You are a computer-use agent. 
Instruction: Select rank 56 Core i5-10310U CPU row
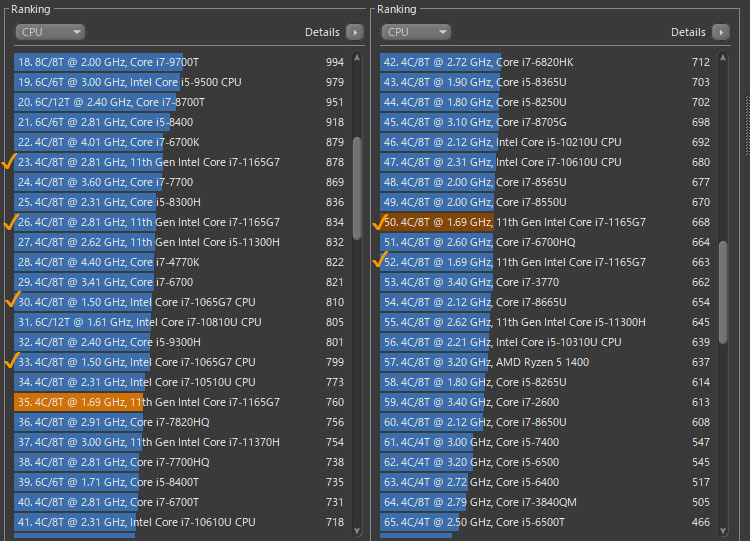[x=545, y=342]
